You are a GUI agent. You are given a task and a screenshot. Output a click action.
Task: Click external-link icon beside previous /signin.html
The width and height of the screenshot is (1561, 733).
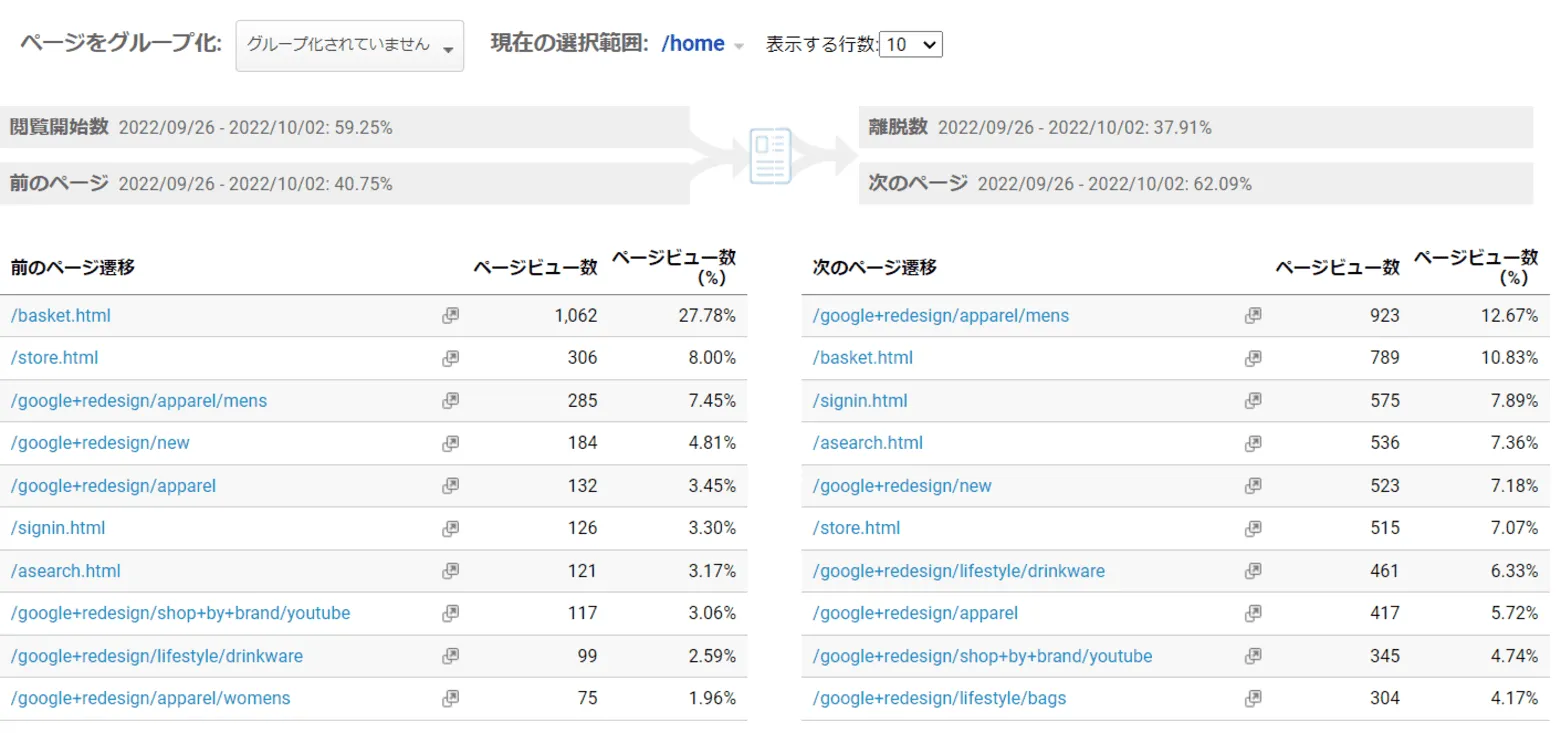tap(451, 528)
